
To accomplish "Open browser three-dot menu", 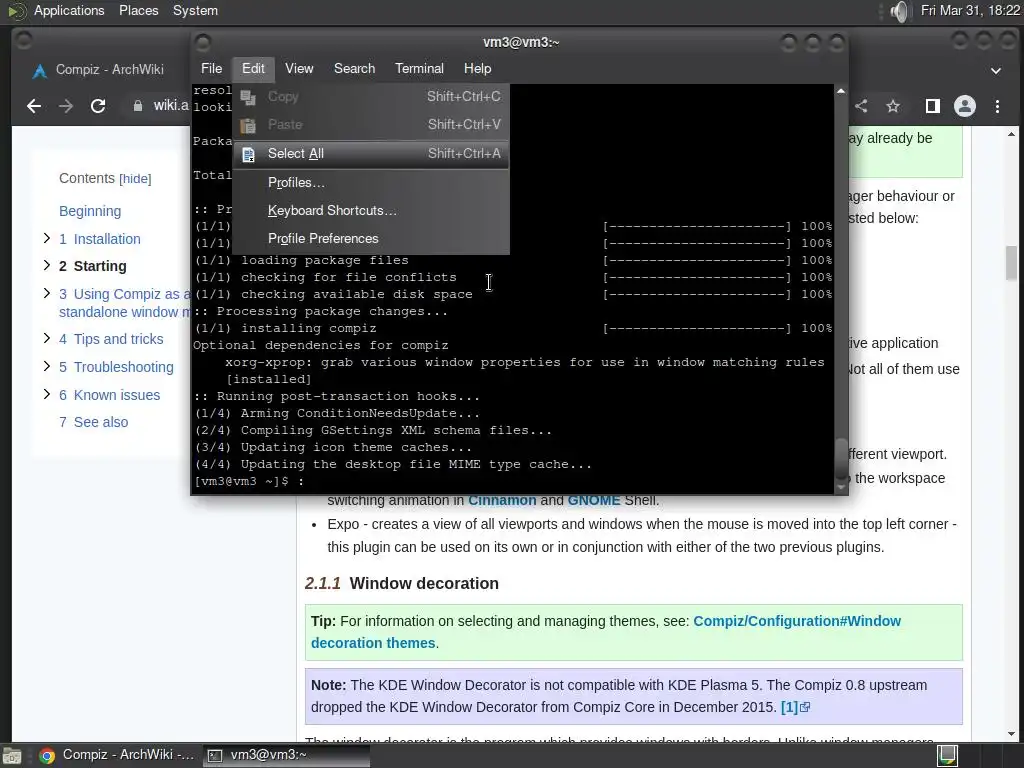I will pos(997,106).
